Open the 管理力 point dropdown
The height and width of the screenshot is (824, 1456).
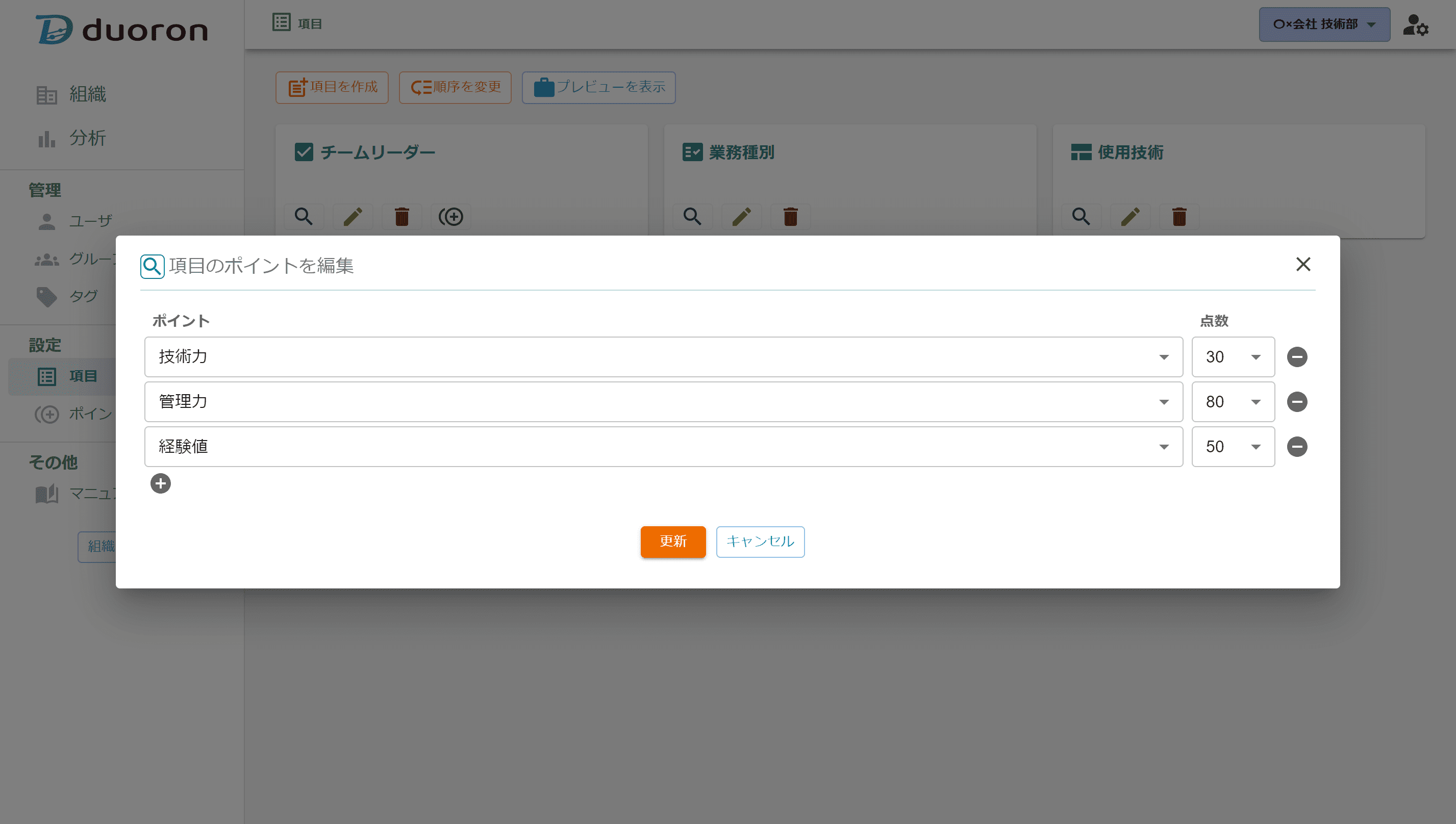[x=664, y=402]
